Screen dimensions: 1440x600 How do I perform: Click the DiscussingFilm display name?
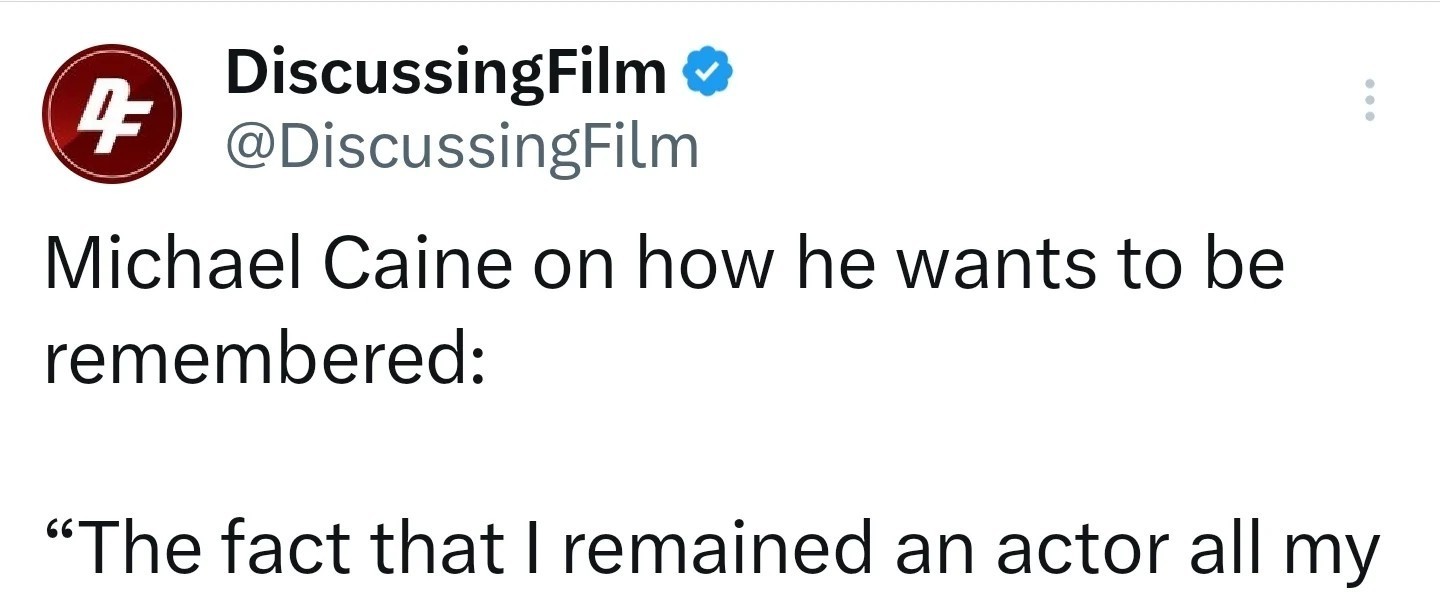pos(446,74)
